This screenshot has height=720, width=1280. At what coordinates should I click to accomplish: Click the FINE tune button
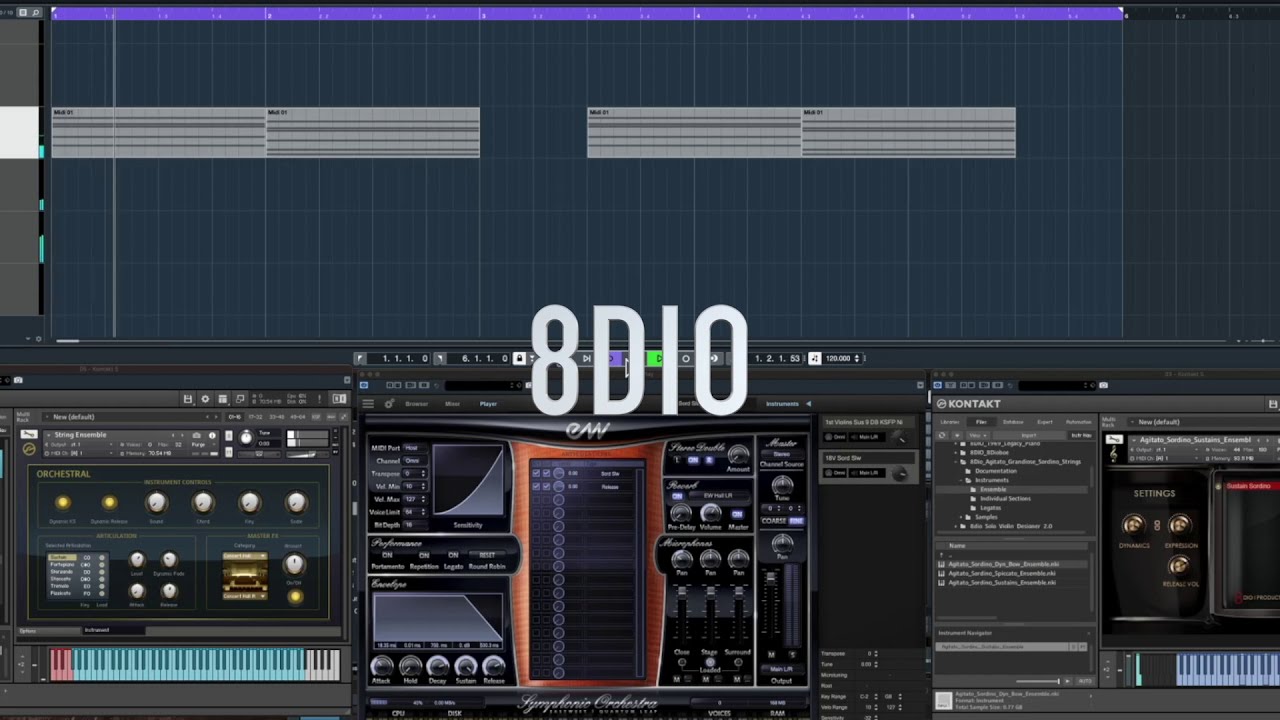point(796,521)
